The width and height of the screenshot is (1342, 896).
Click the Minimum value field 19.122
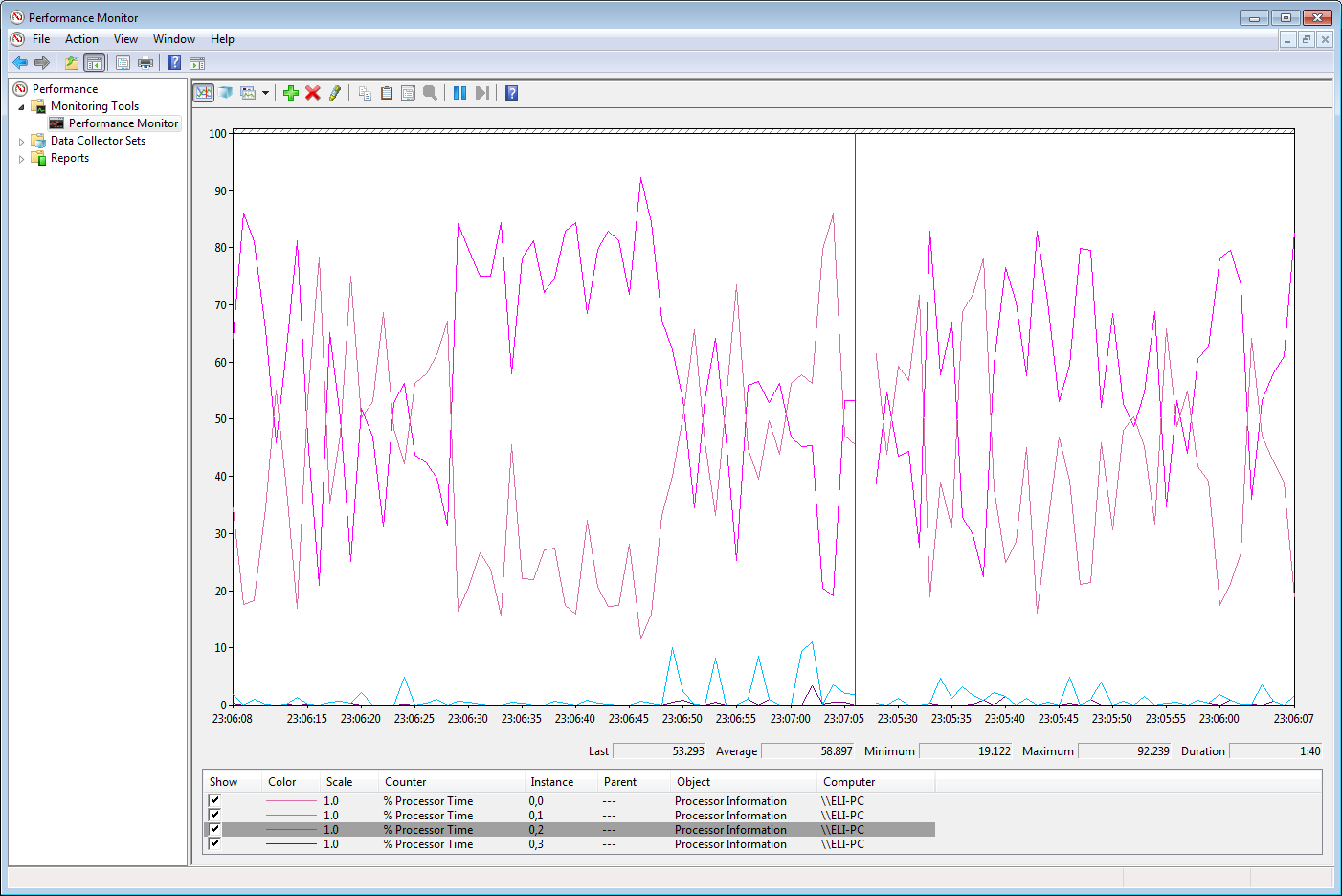click(966, 751)
